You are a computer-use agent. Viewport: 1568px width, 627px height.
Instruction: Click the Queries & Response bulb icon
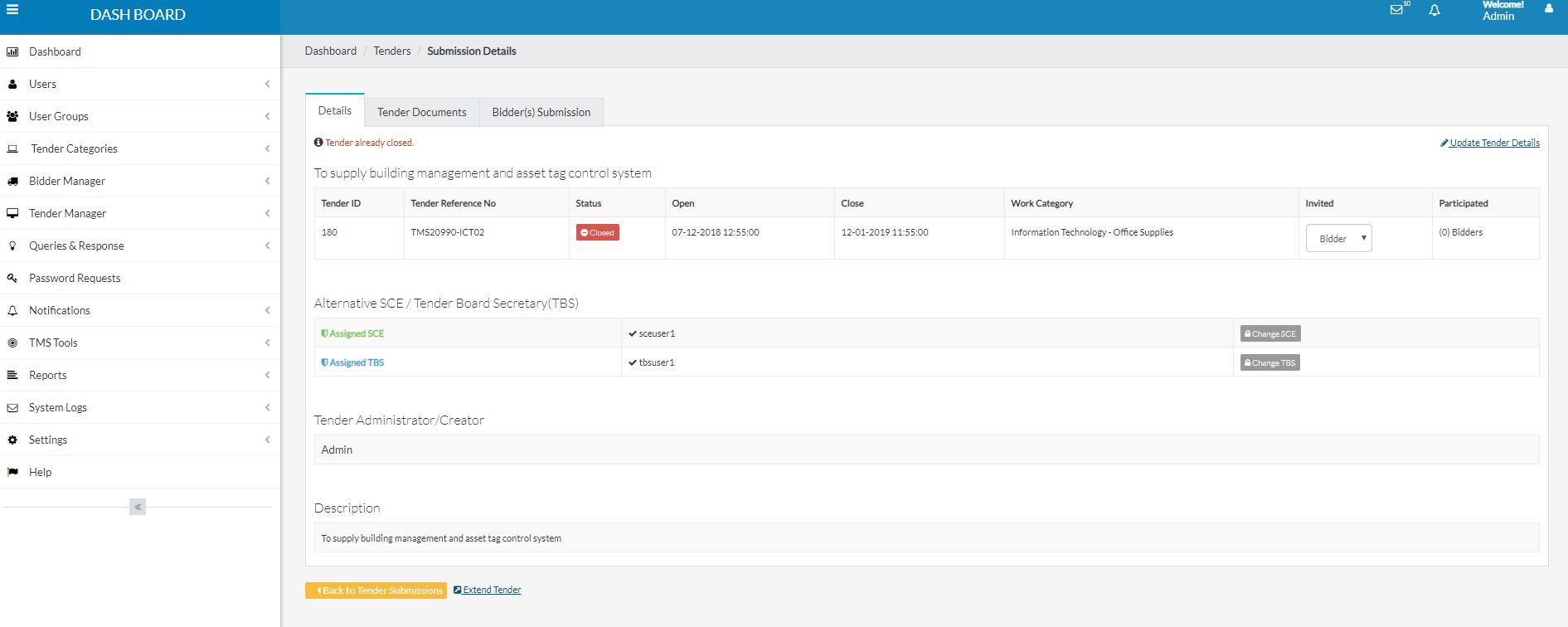[12, 245]
